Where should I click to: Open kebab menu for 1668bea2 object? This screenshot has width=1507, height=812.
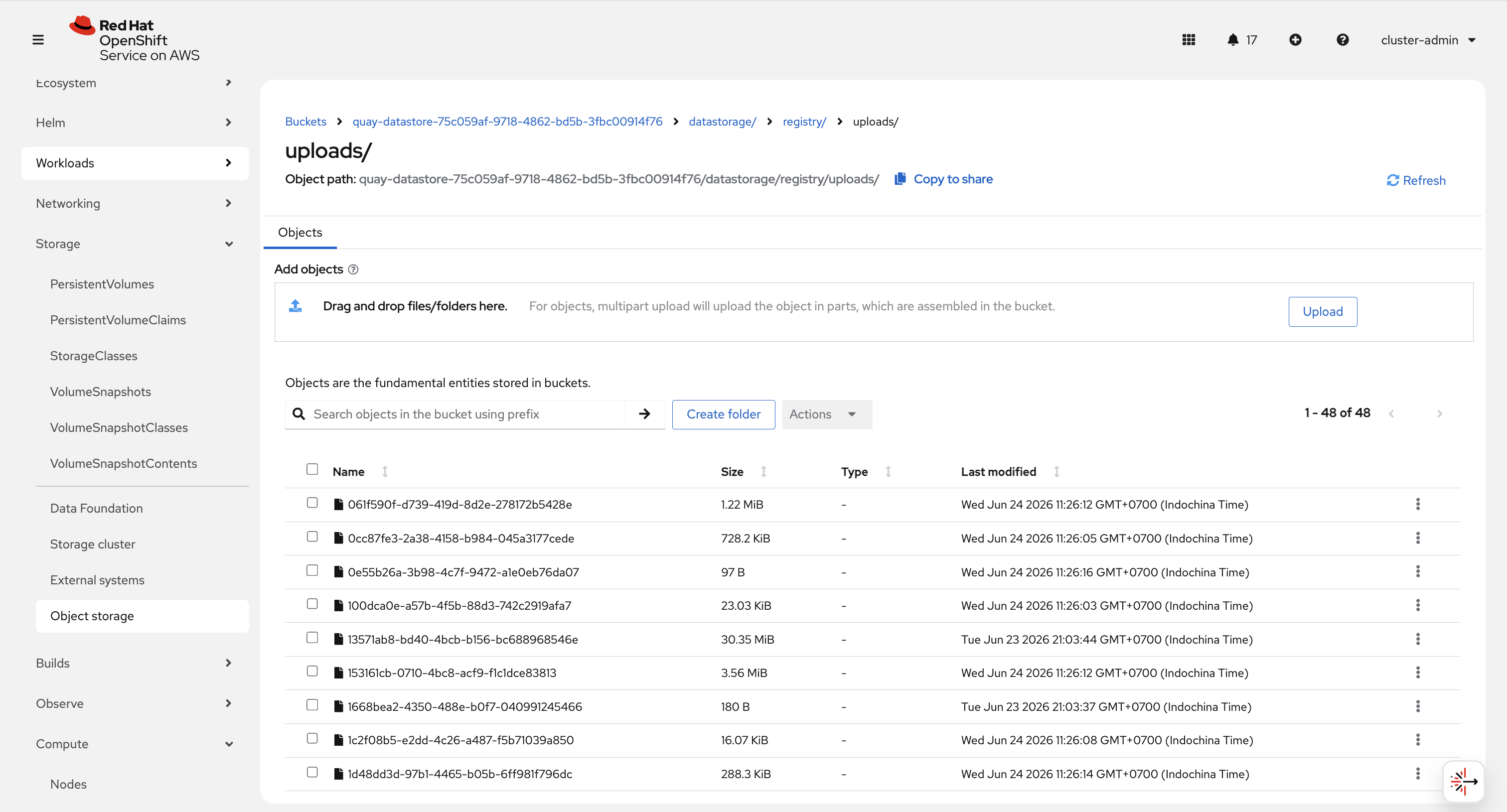1418,706
